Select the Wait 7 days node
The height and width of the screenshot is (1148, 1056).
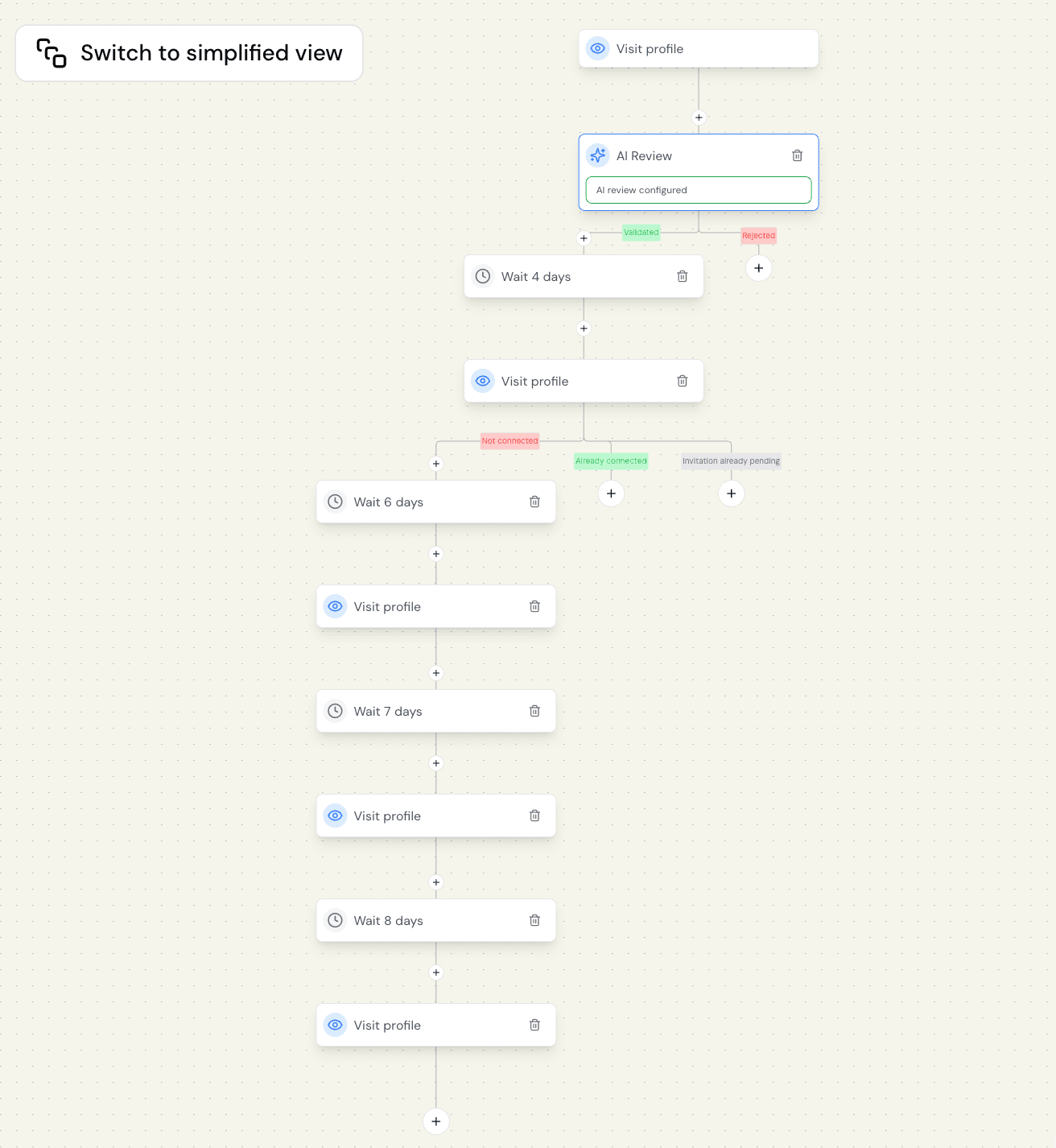[x=435, y=711]
